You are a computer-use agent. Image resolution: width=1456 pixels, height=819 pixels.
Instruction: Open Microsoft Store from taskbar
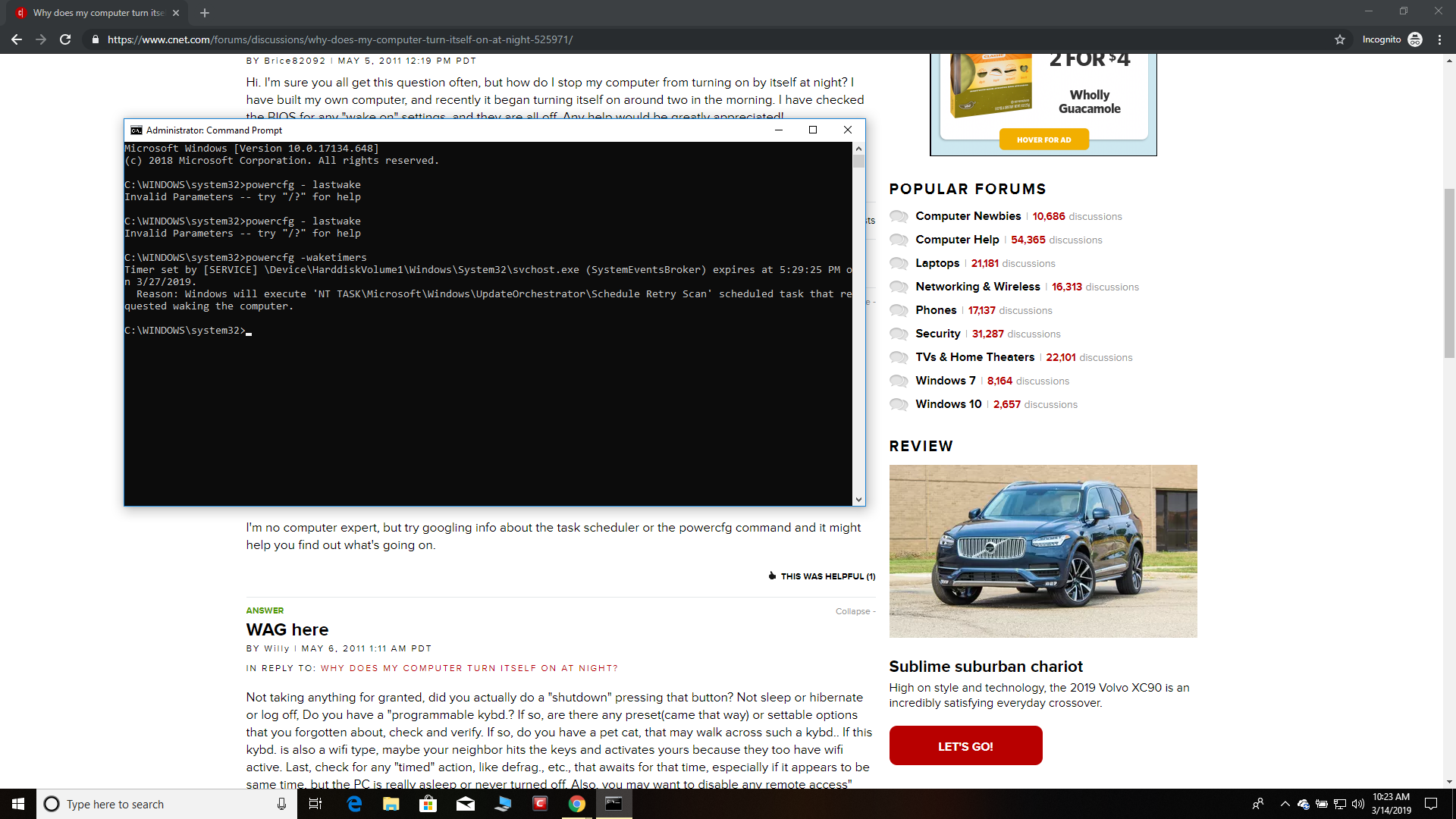tap(428, 804)
